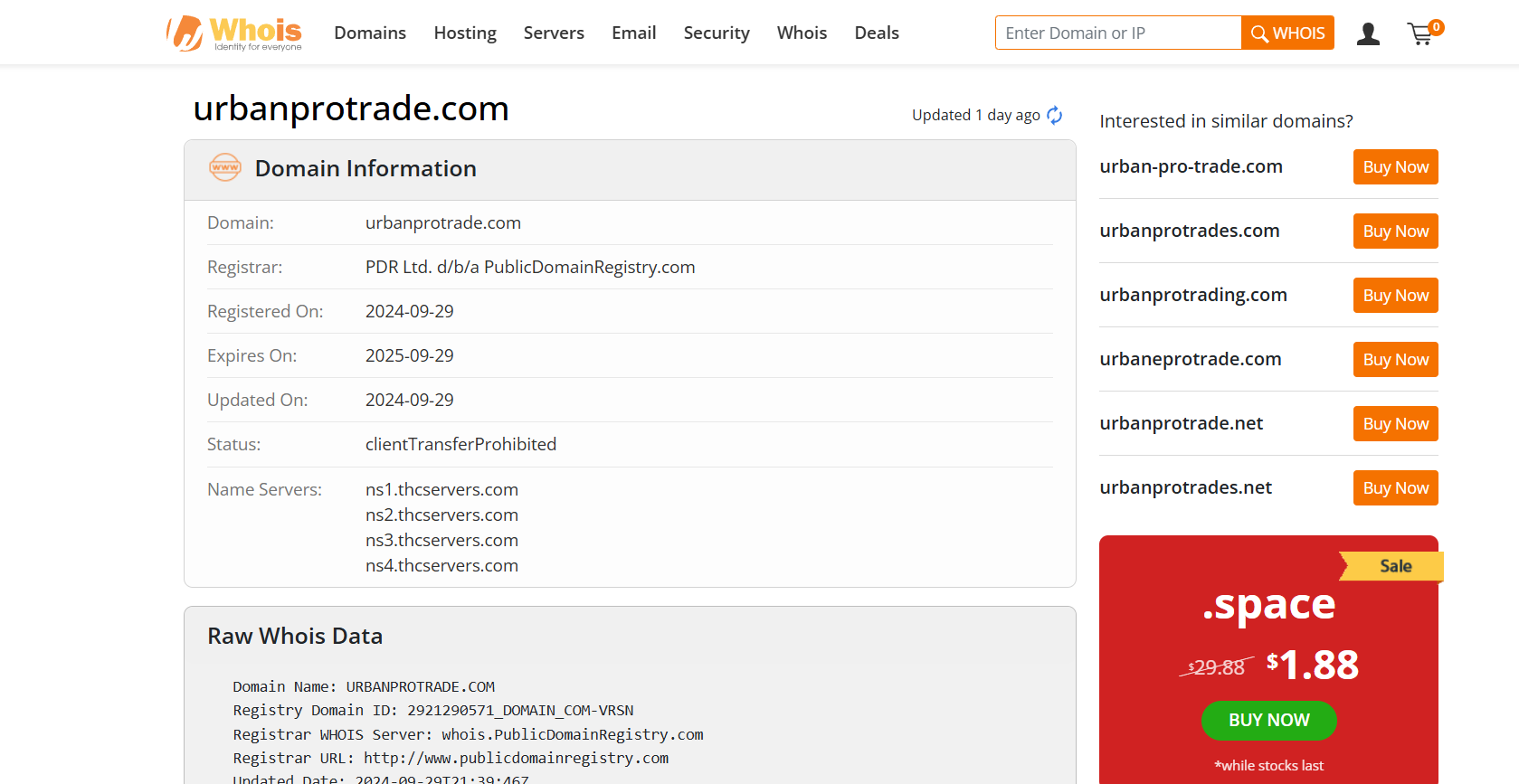The height and width of the screenshot is (784, 1519).
Task: Click name server ns2.thcservers.com
Action: coord(441,515)
